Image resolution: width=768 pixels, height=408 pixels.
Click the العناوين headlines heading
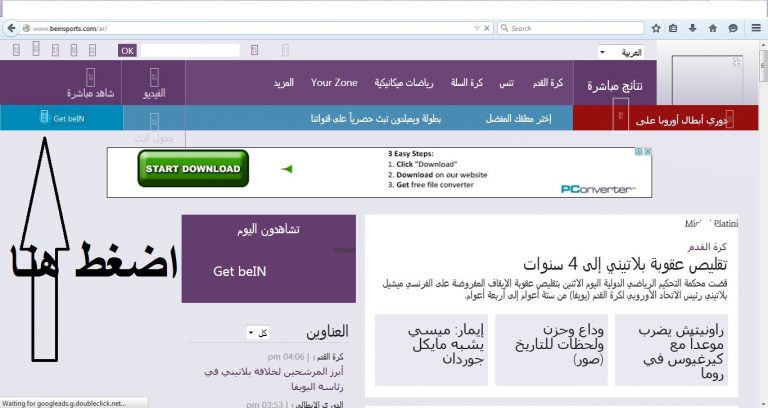(x=327, y=332)
